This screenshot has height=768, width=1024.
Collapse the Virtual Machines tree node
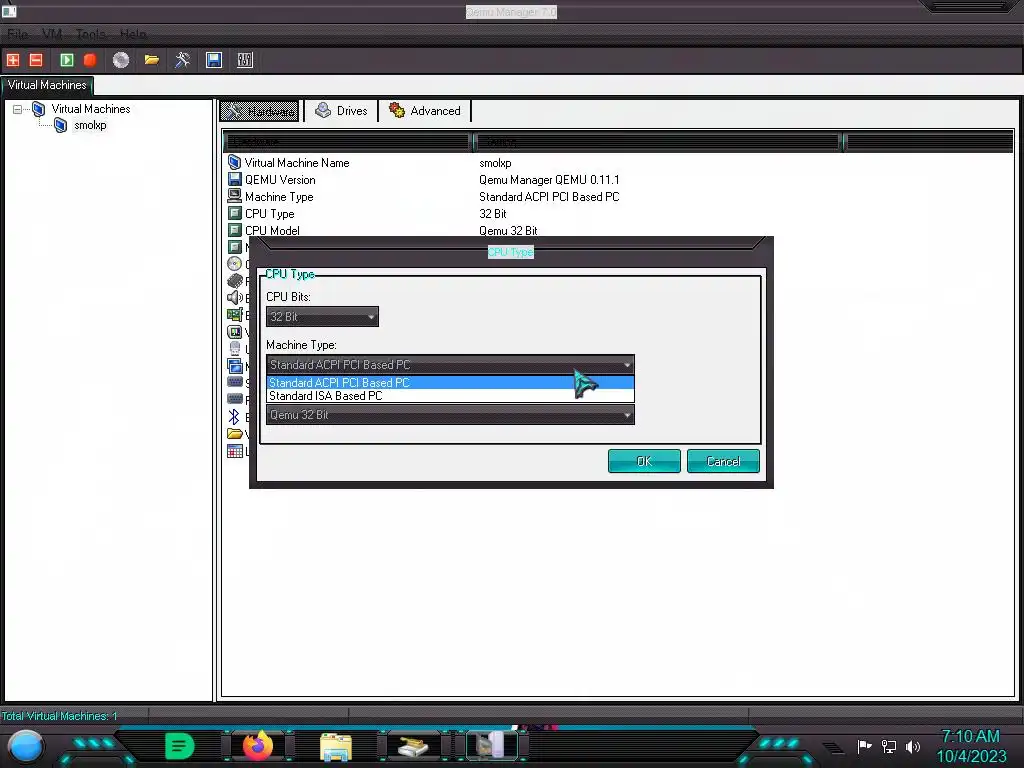(18, 109)
